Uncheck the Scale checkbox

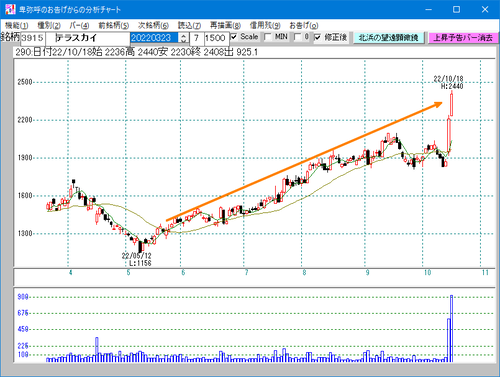click(x=234, y=37)
